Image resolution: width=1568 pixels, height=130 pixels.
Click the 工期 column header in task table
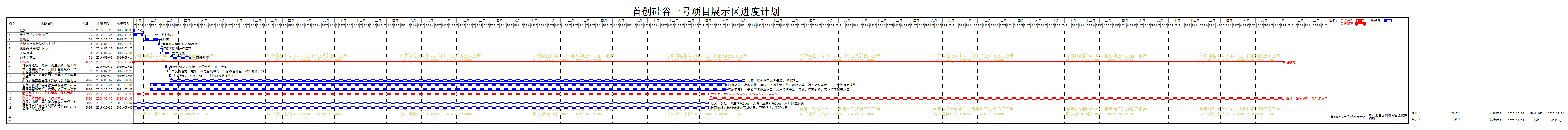[86, 23]
